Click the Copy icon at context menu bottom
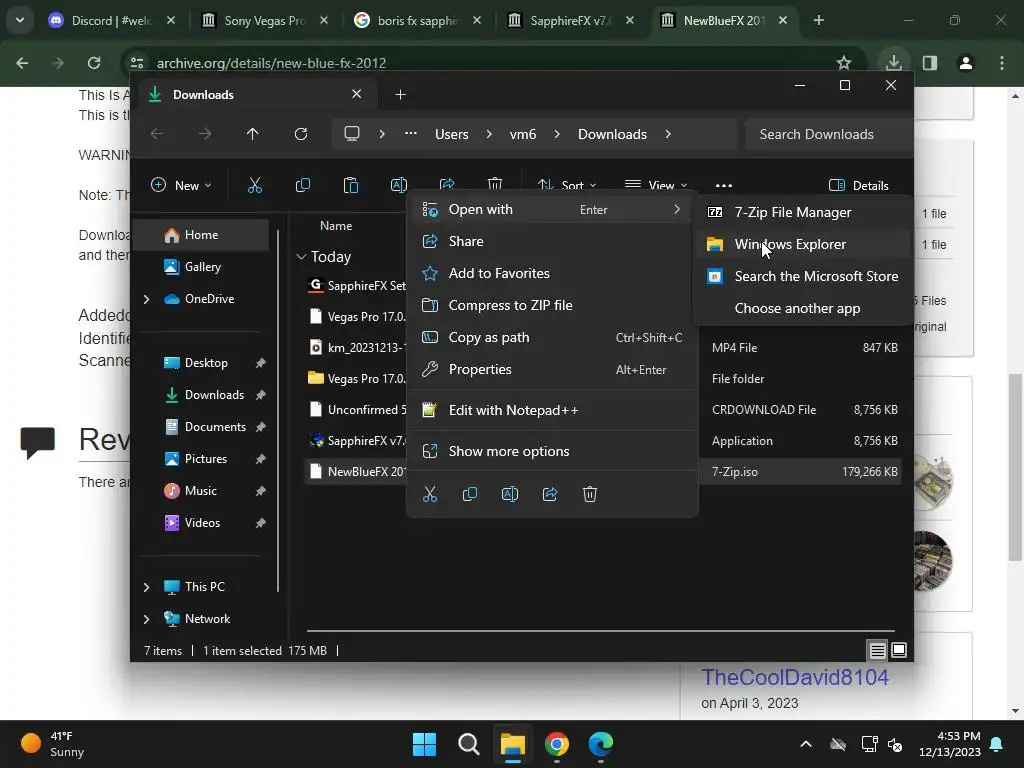 (470, 494)
